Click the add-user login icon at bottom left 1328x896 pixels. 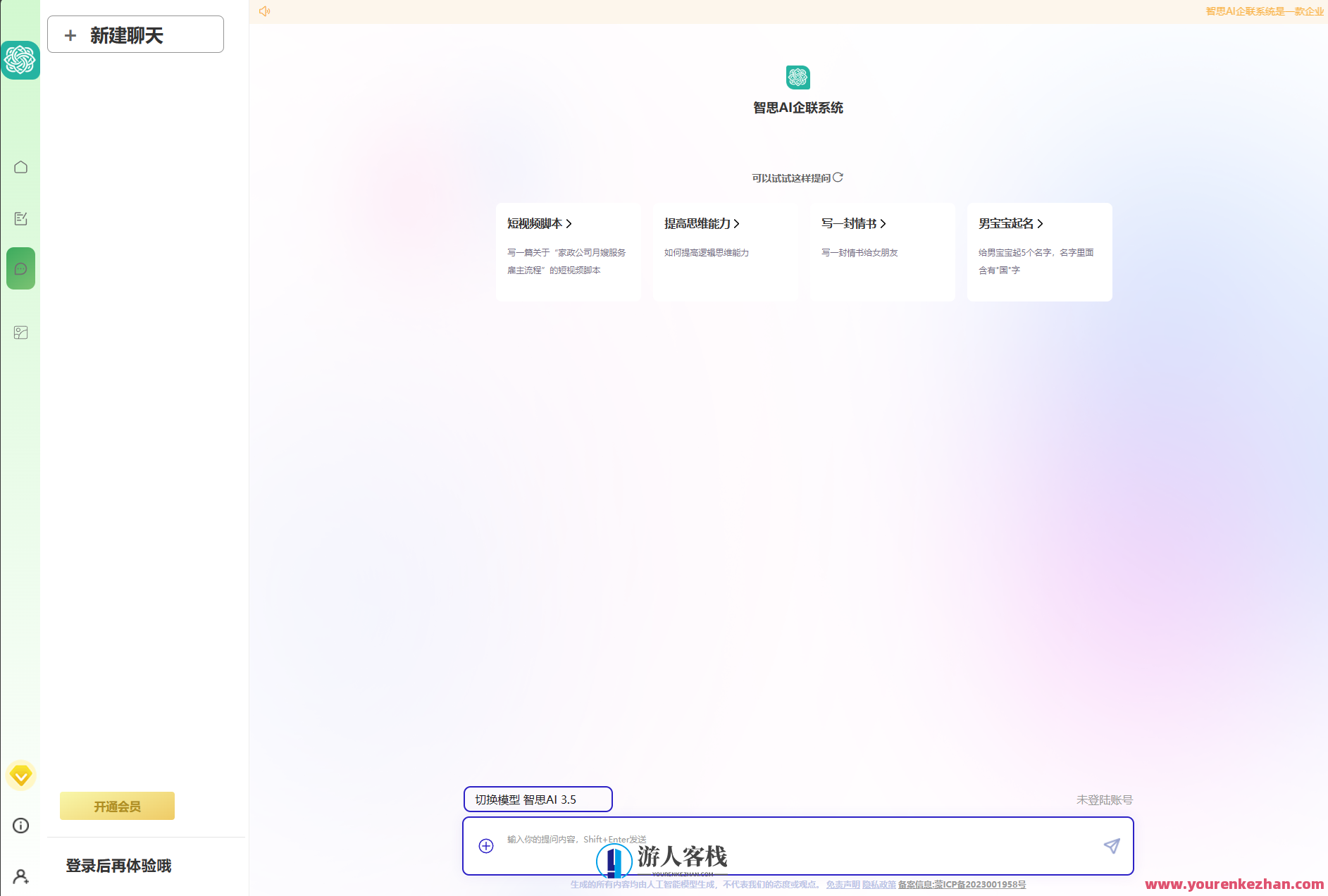pos(20,877)
